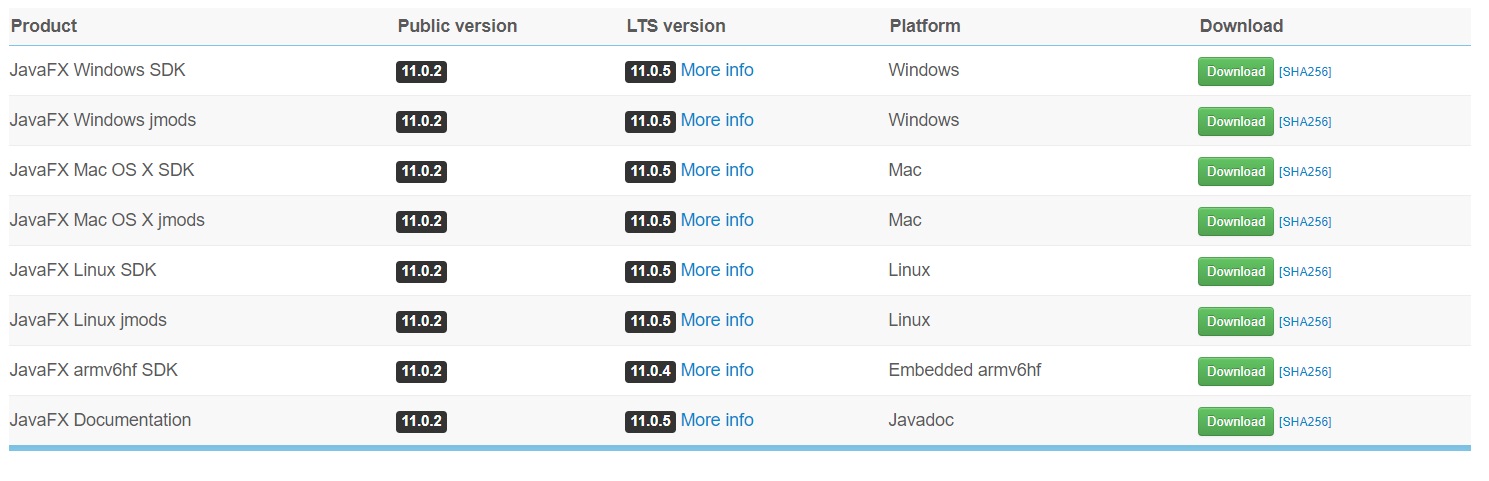Click the 11.0.4 LTS badge for armv6hf SDK
The width and height of the screenshot is (1489, 481).
(650, 372)
